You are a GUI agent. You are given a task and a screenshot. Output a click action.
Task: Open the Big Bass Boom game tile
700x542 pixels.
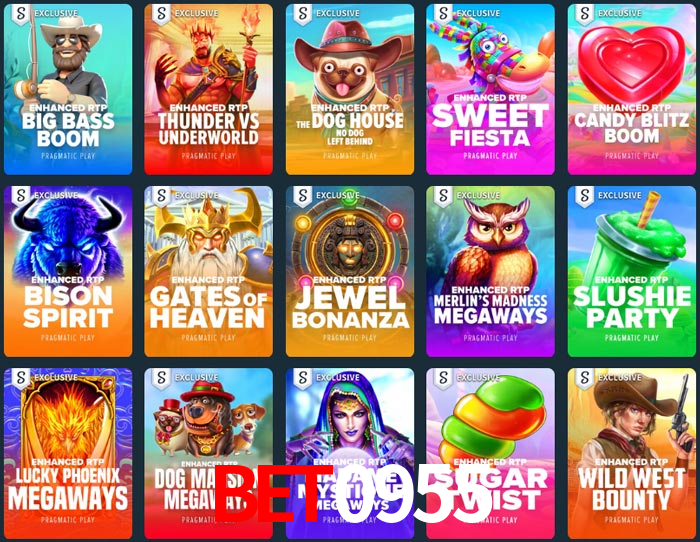click(x=68, y=89)
